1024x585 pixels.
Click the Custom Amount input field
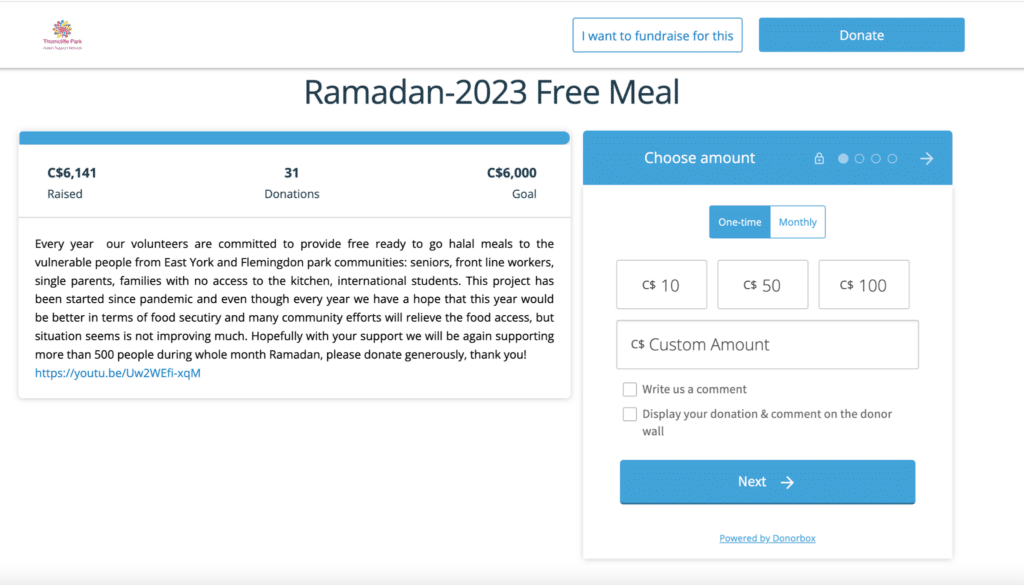pyautogui.click(x=767, y=344)
